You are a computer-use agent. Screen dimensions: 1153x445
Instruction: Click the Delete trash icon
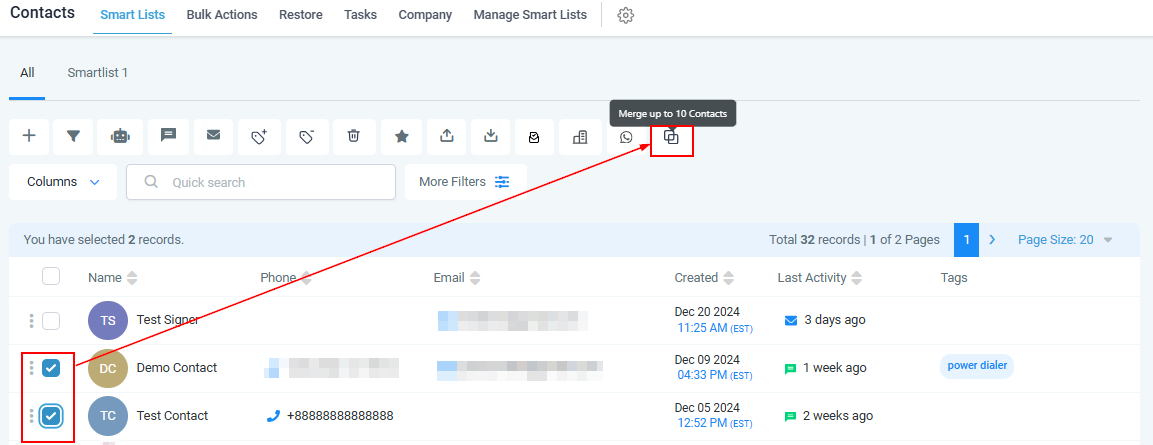point(354,137)
